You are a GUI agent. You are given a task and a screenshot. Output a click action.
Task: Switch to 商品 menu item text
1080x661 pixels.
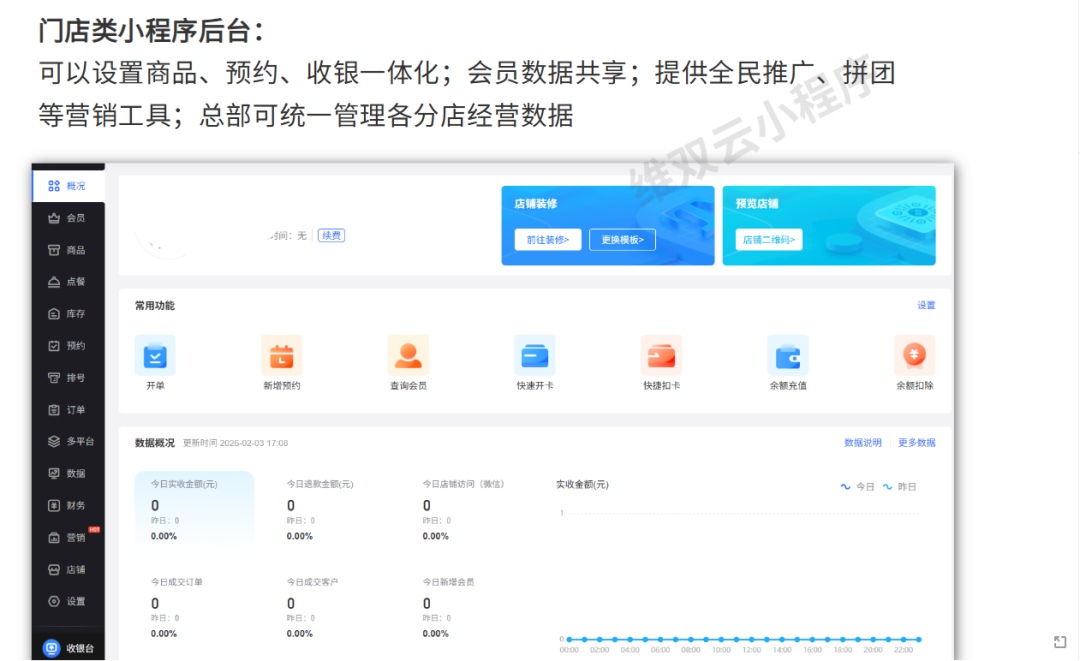76,250
